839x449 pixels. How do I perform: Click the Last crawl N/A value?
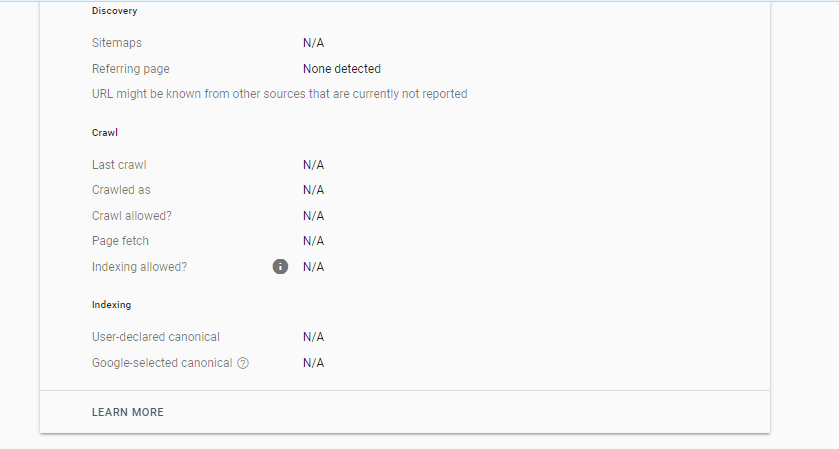[x=314, y=165]
